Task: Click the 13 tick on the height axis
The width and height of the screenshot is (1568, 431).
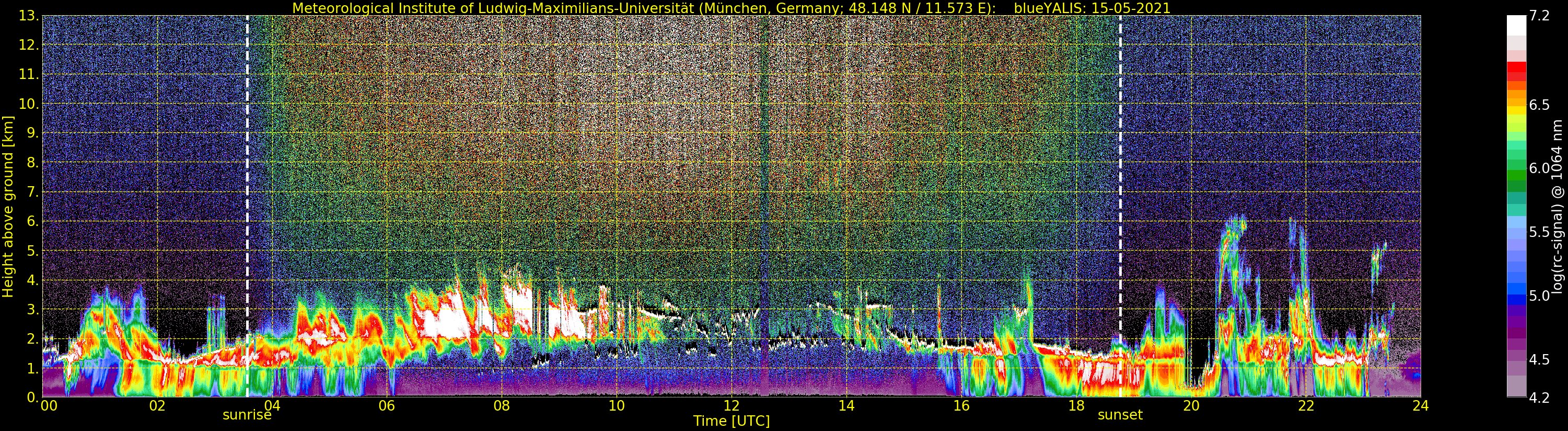Action: point(28,16)
